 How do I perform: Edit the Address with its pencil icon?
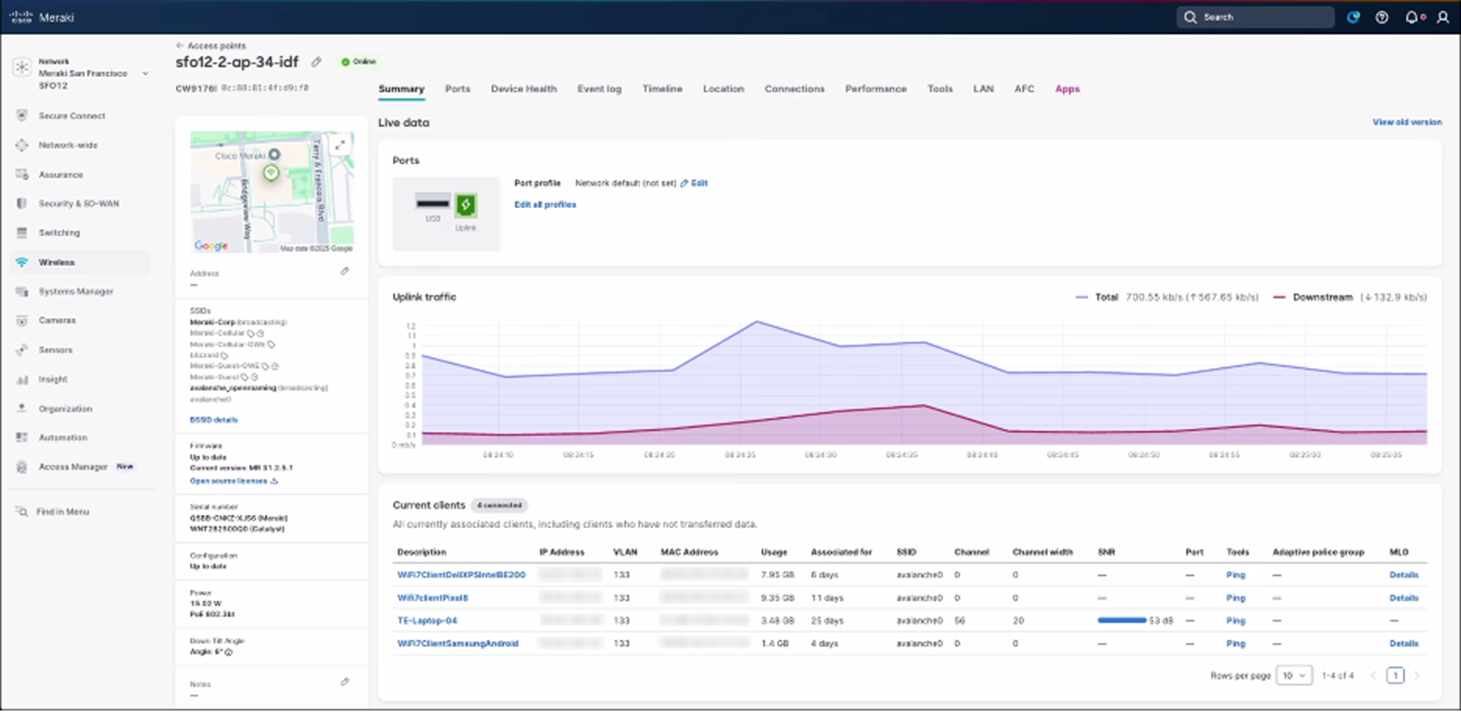tap(345, 271)
